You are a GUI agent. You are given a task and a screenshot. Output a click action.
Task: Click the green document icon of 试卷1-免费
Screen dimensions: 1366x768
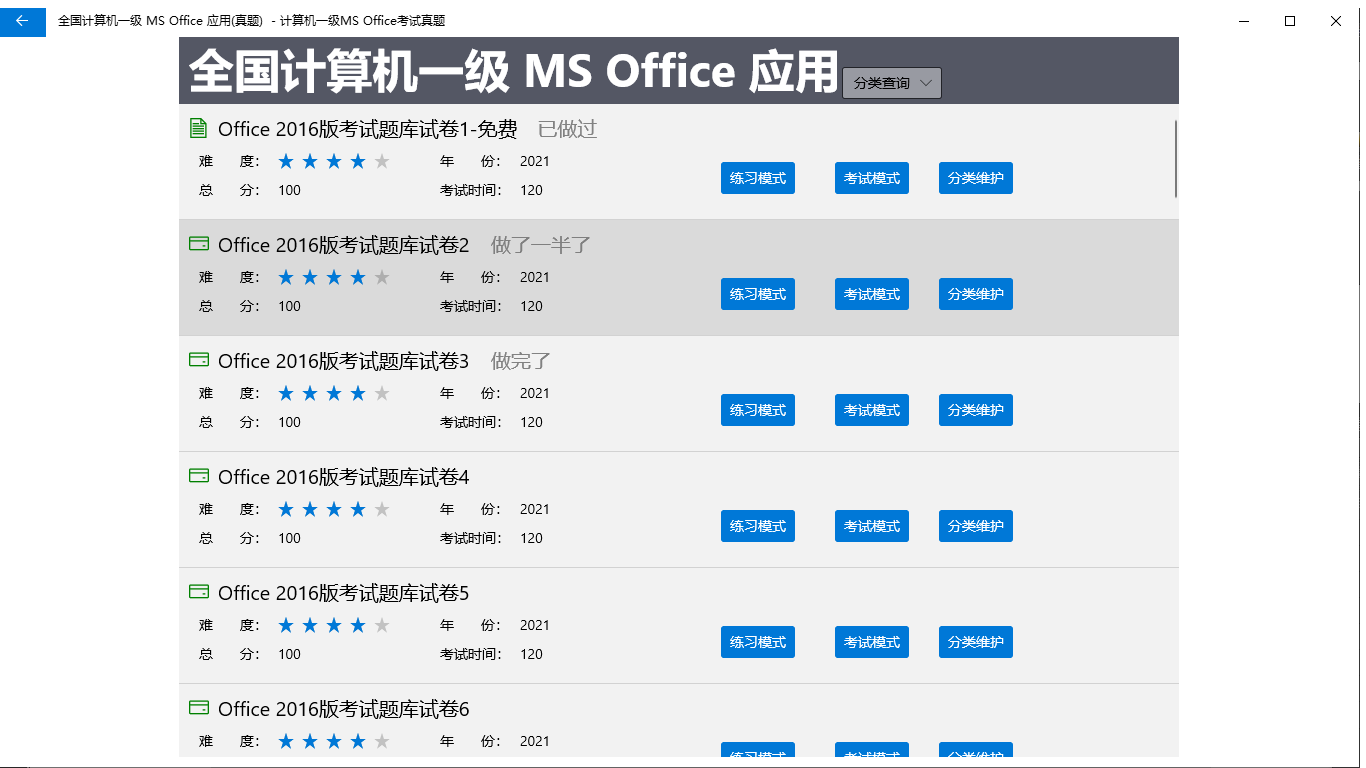(x=198, y=128)
